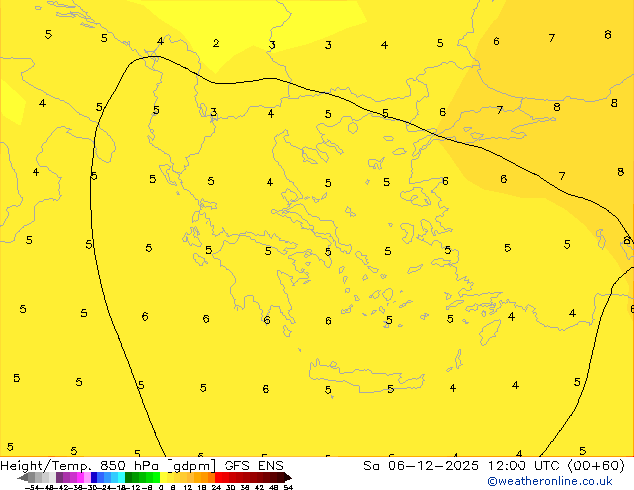Click the lone '2' temperature value on map
The height and width of the screenshot is (490, 634).
click(216, 43)
